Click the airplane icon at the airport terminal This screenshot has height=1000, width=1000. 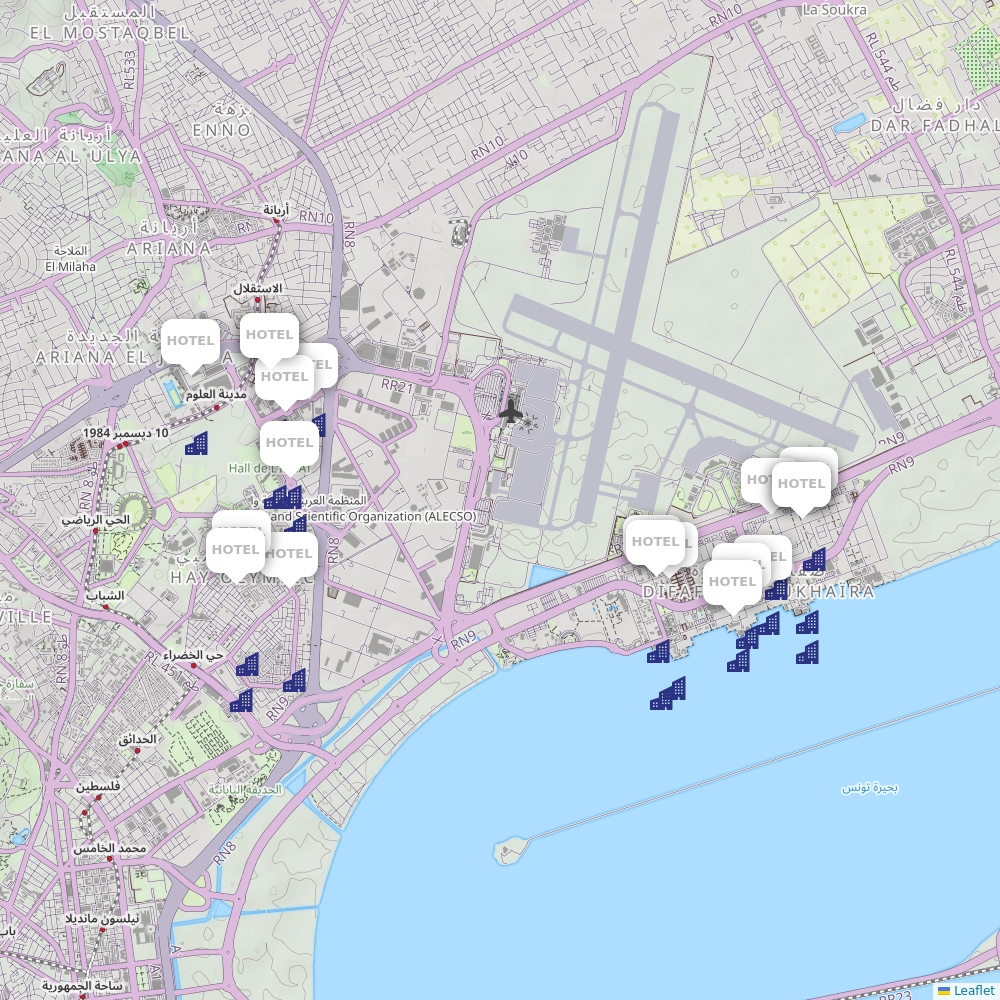[511, 410]
